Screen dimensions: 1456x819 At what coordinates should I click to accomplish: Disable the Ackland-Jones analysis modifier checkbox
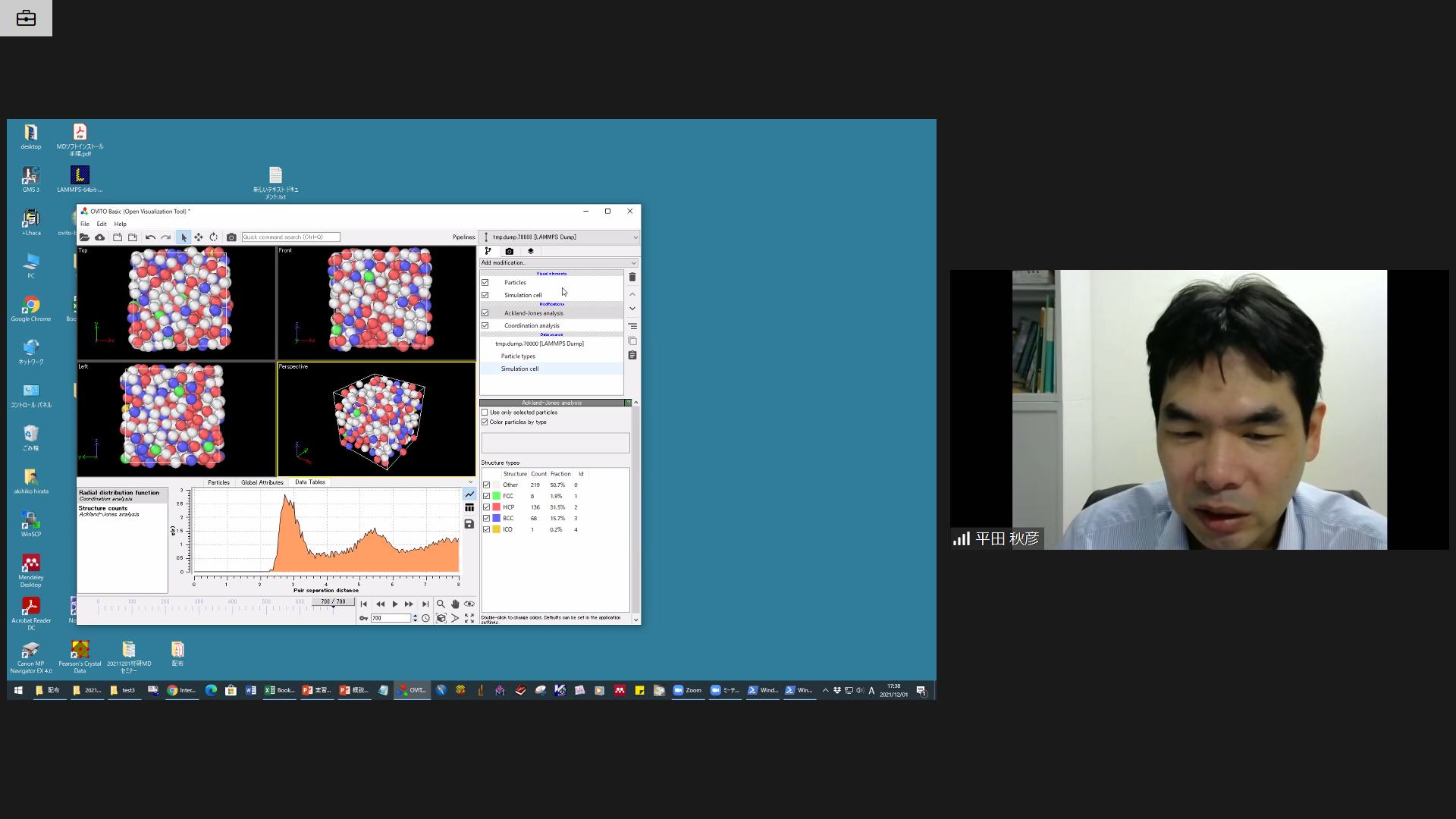(x=485, y=313)
